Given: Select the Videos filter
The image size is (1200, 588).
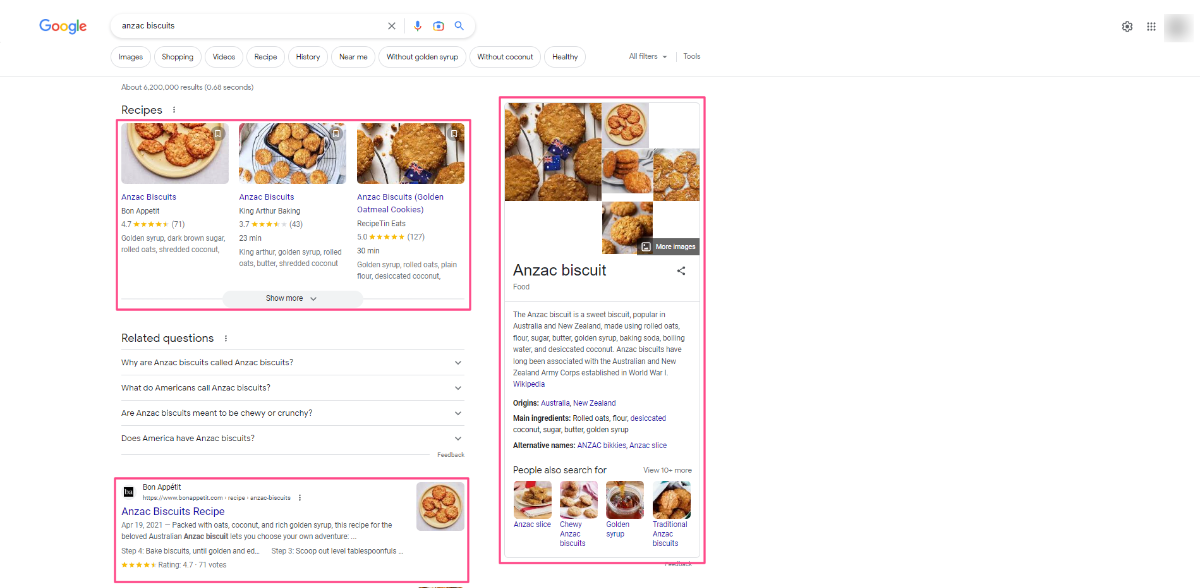Looking at the screenshot, I should pos(224,57).
